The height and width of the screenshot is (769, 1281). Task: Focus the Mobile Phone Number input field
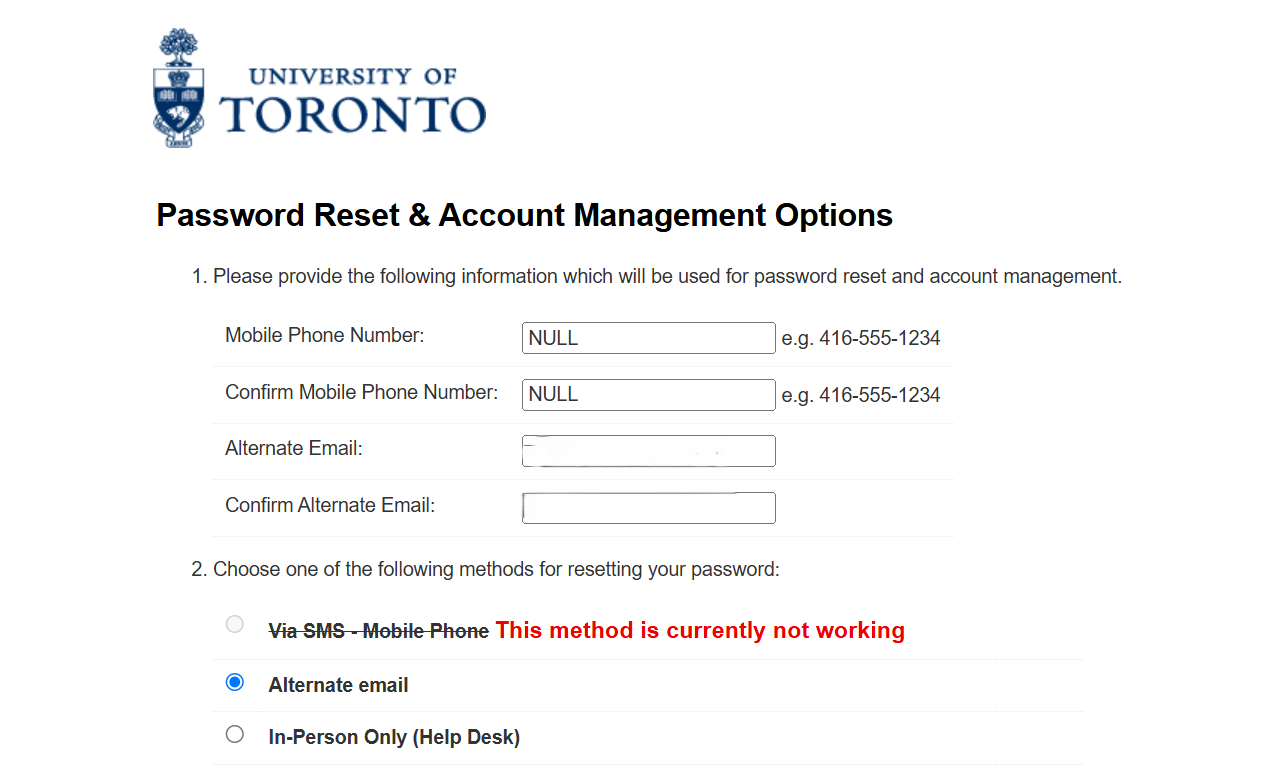pyautogui.click(x=649, y=338)
